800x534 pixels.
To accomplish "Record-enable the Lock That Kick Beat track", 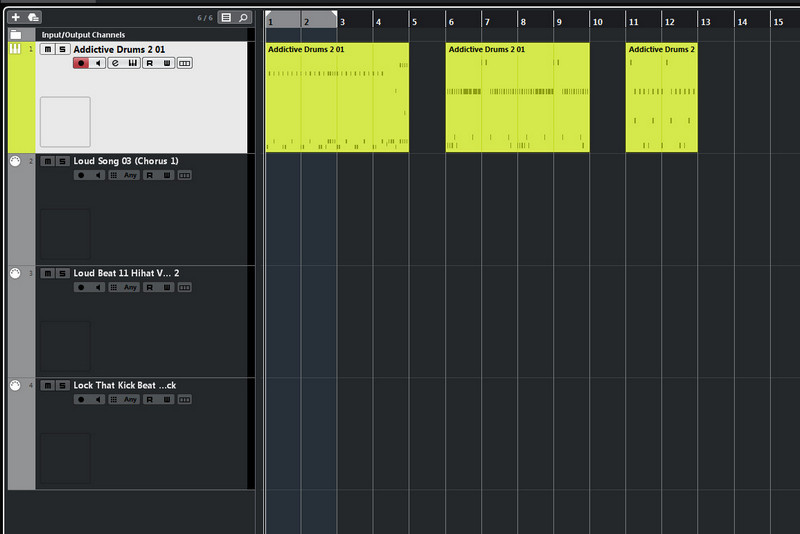I will coord(81,400).
